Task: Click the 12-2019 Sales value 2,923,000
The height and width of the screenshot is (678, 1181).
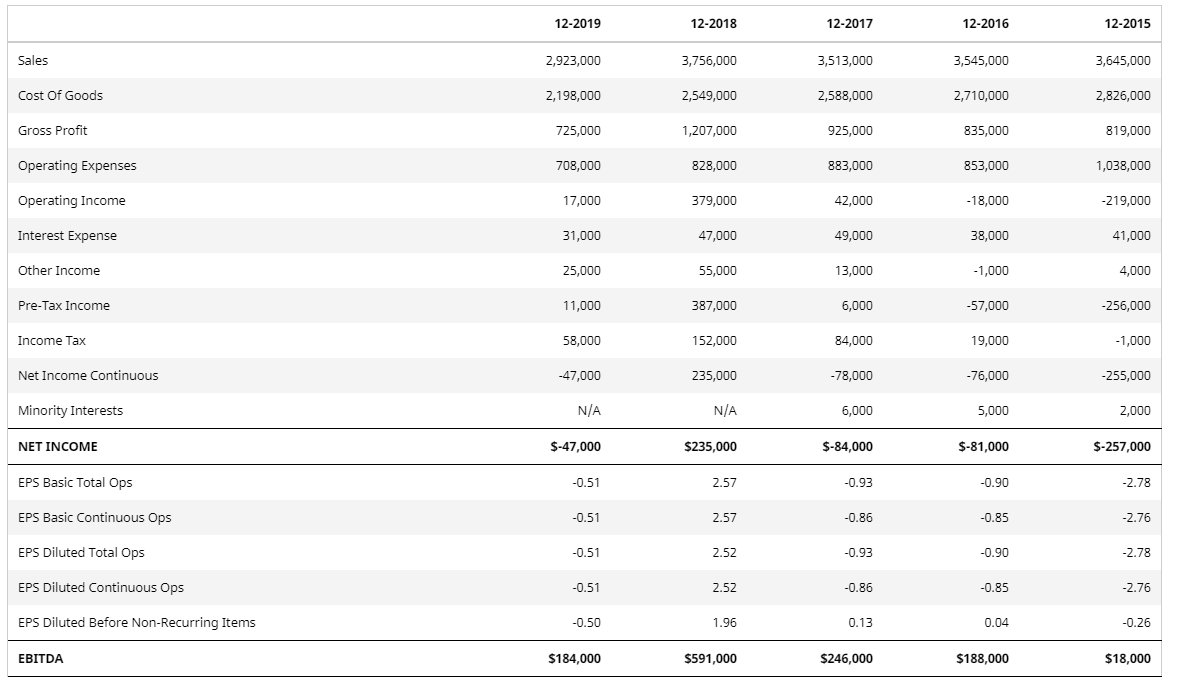Action: point(573,61)
